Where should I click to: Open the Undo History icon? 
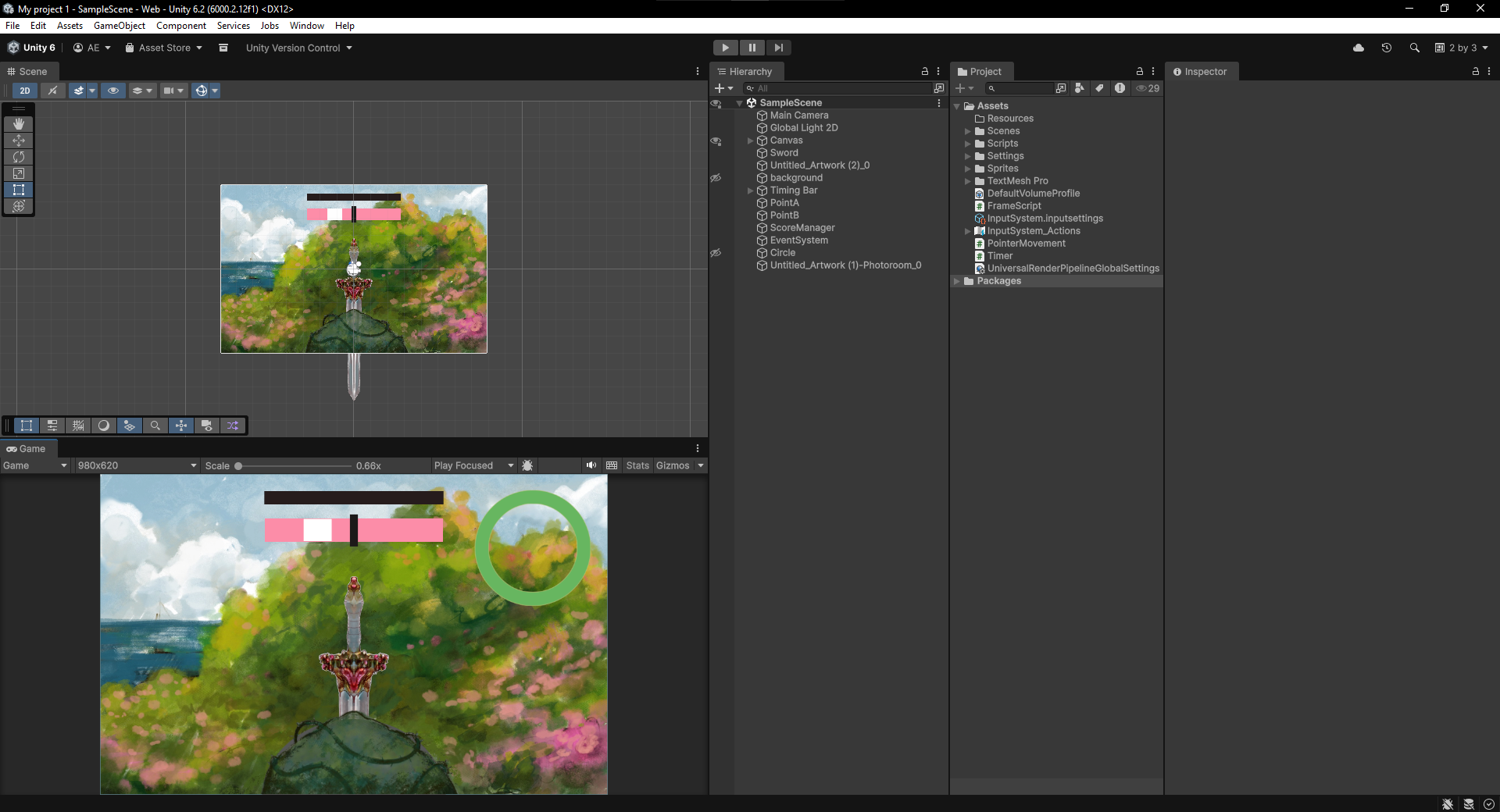[1387, 48]
